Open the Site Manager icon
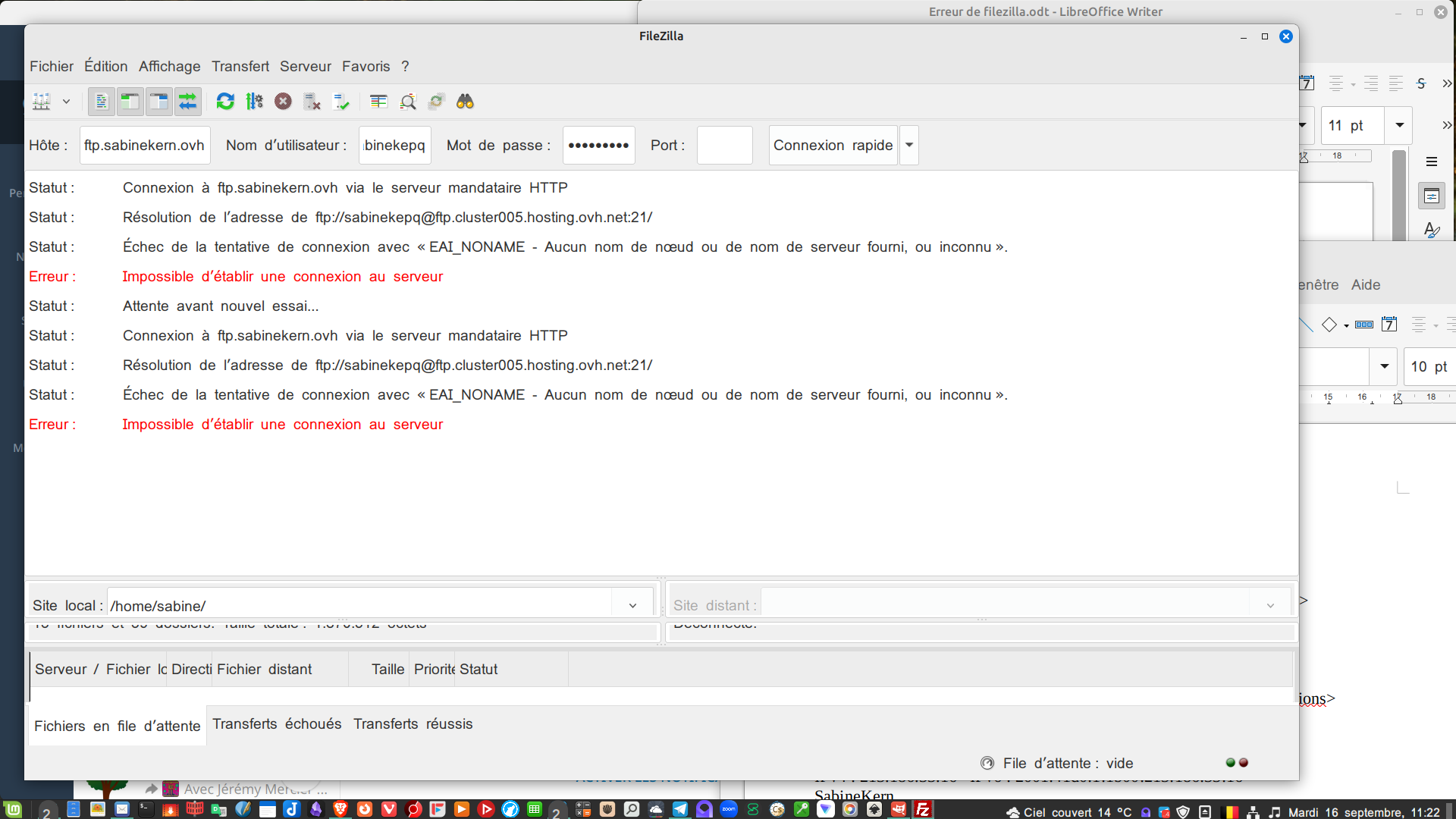 tap(42, 102)
